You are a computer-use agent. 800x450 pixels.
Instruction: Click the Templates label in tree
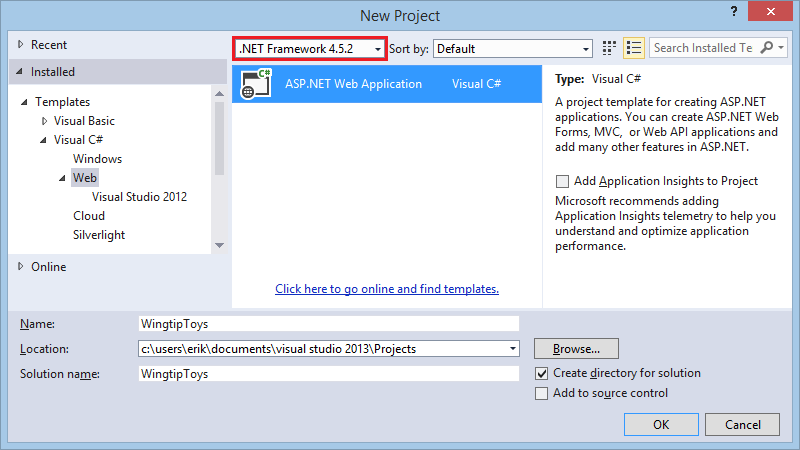click(x=62, y=102)
